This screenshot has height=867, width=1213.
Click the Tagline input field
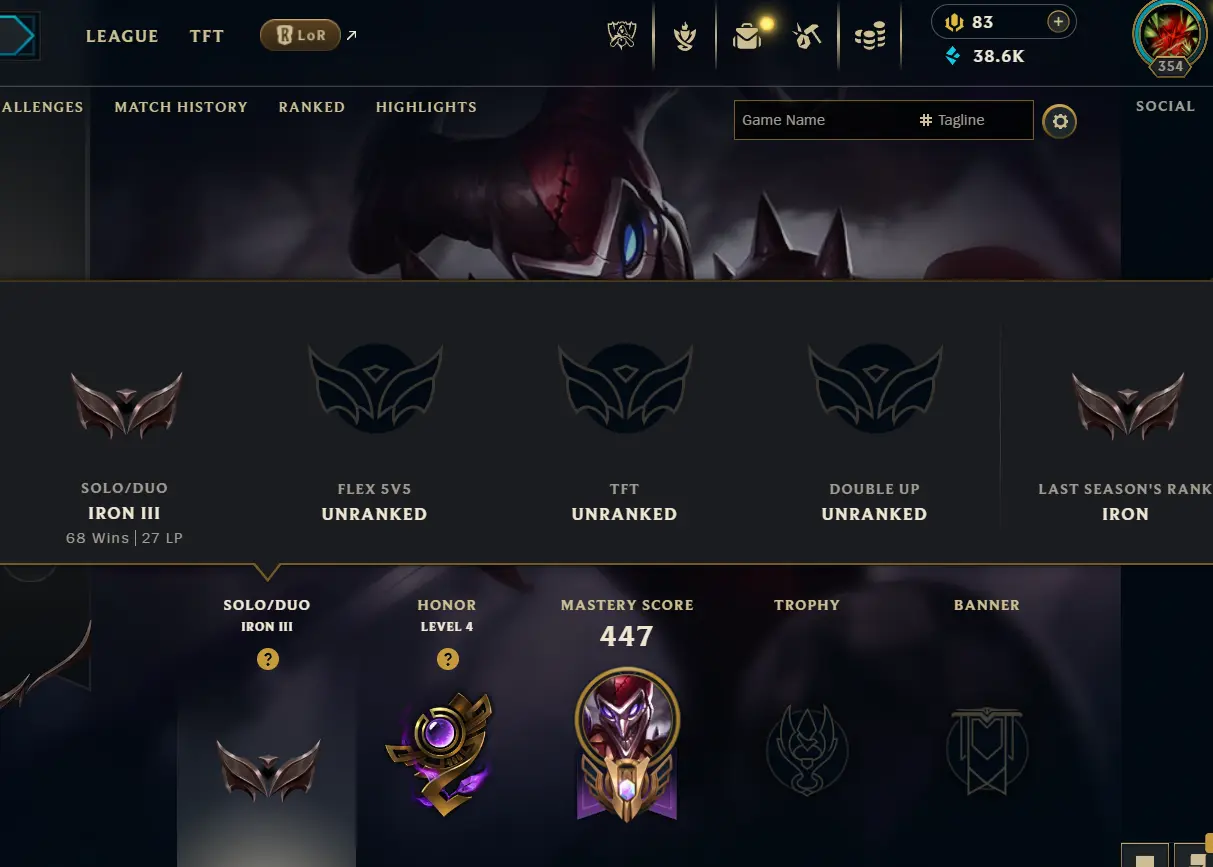pyautogui.click(x=973, y=120)
